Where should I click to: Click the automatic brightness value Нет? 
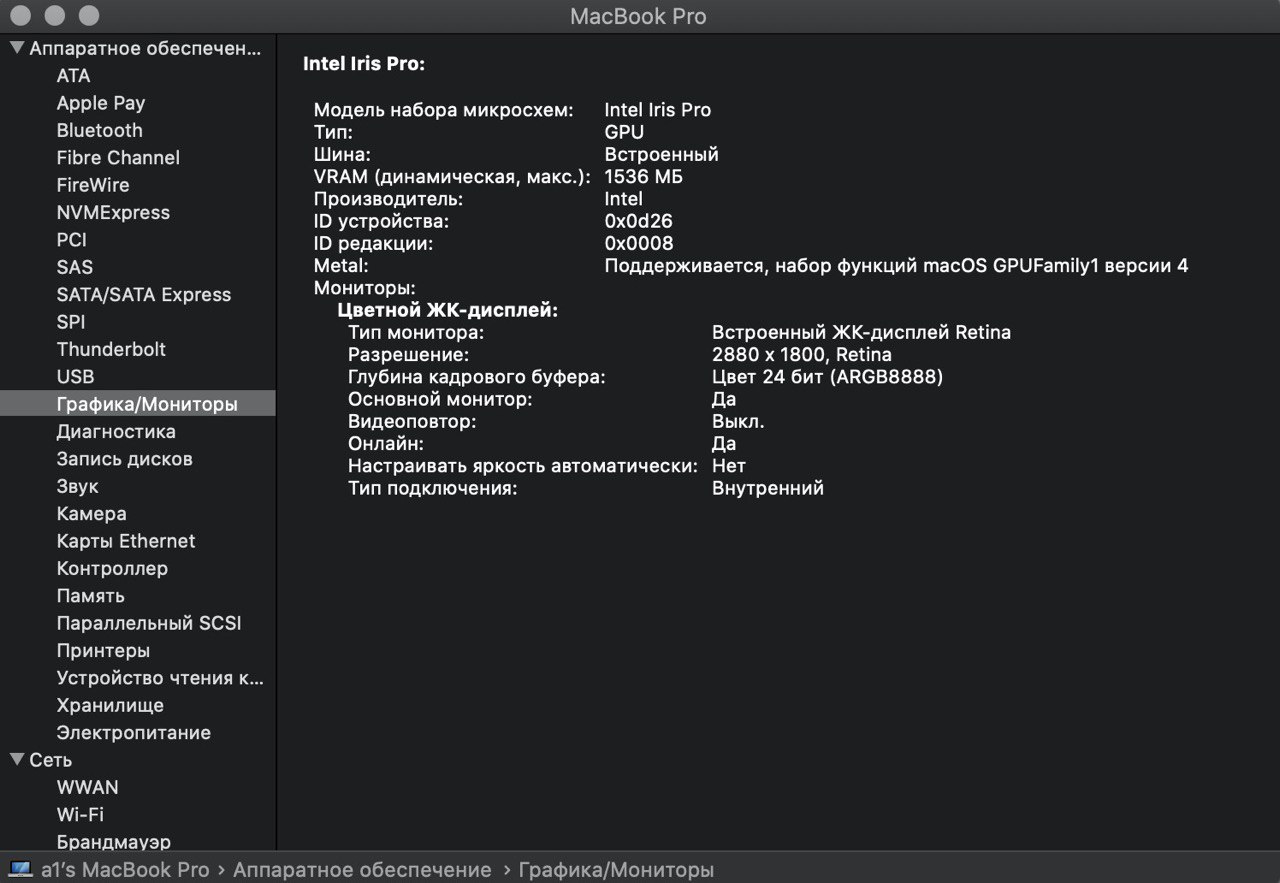[x=729, y=466]
